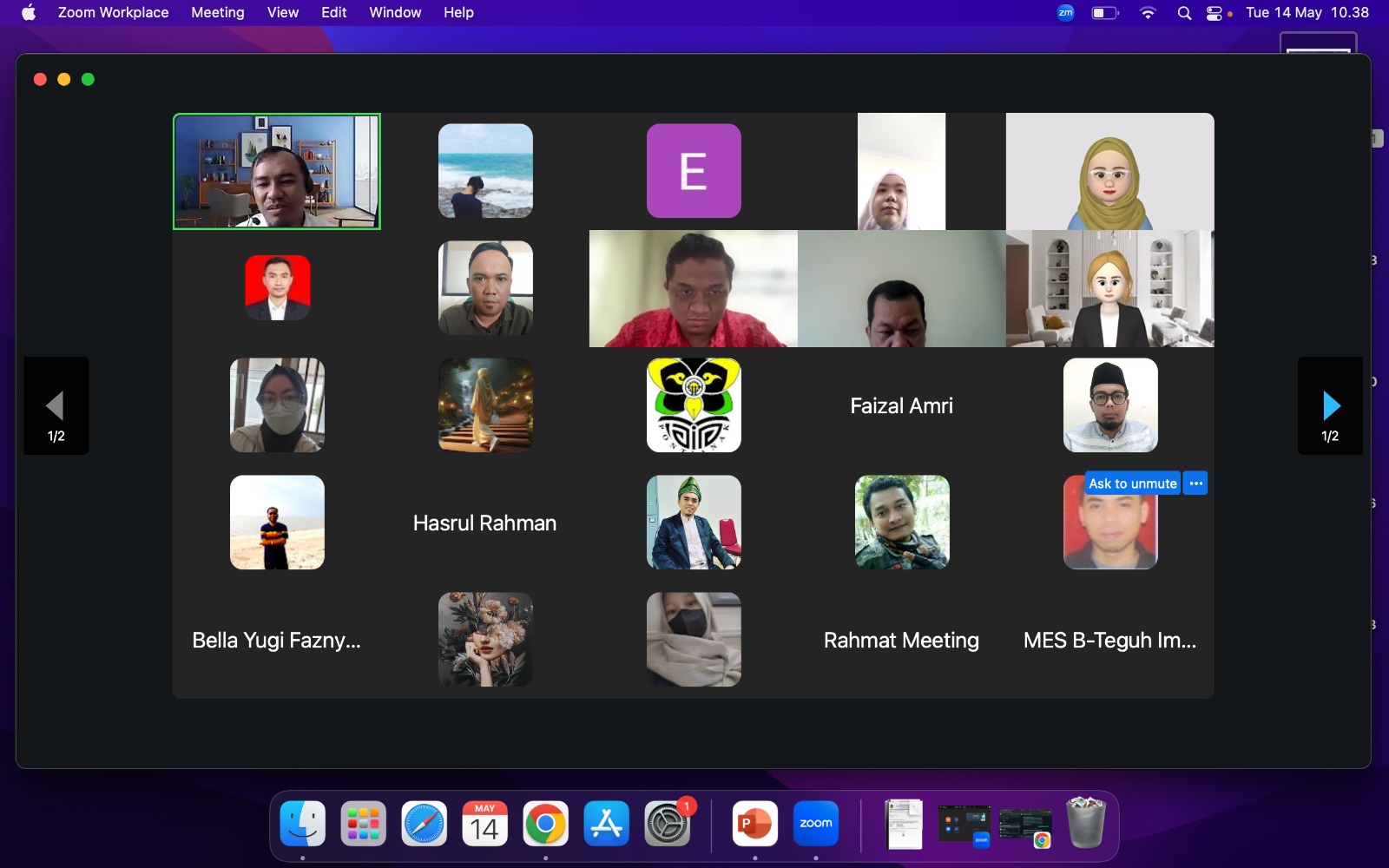The height and width of the screenshot is (868, 1389).
Task: Select the Bella Yugi Fazny participant tile
Action: 277,640
